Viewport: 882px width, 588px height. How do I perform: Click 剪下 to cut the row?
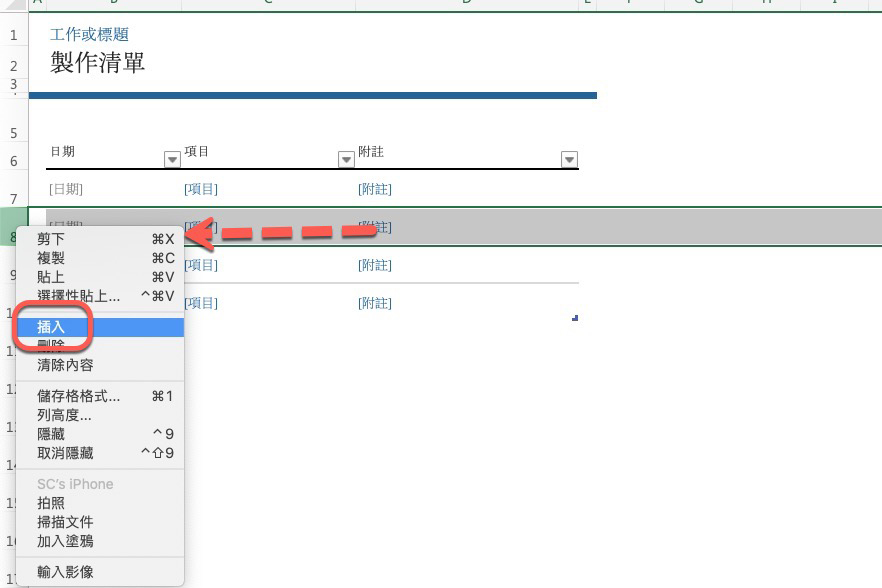coord(51,239)
